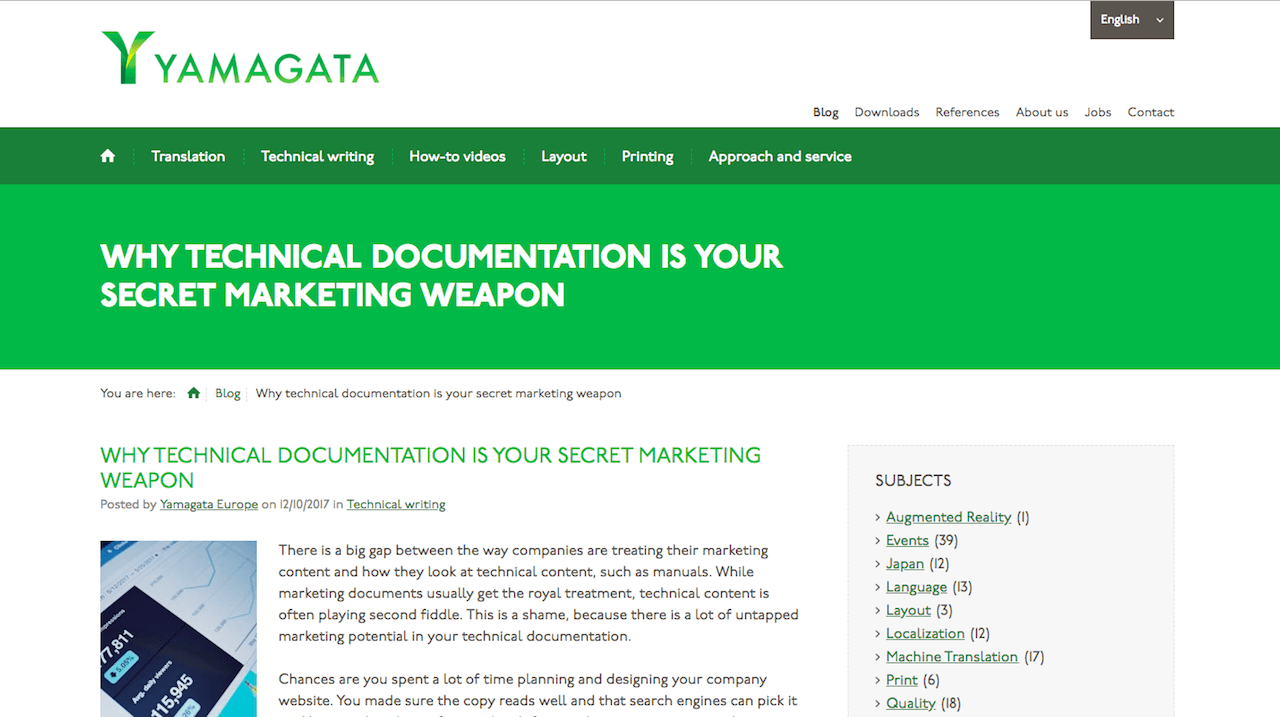
Task: Open the Print subject
Action: pos(902,679)
